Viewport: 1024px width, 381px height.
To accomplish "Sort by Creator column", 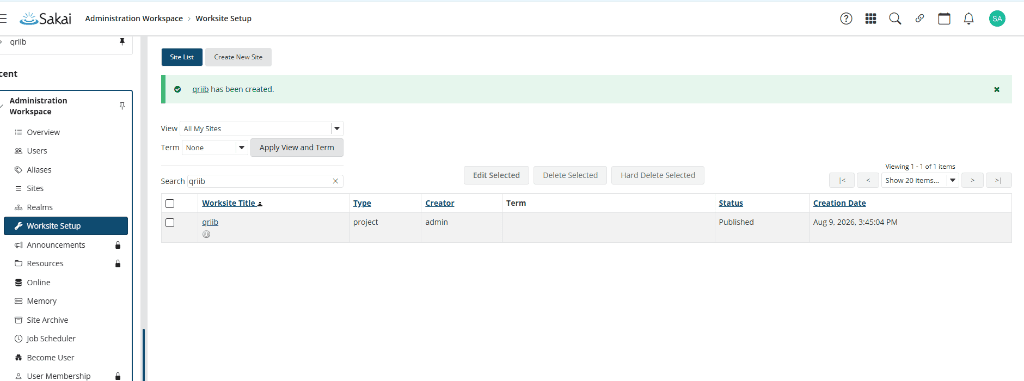I will coord(440,203).
